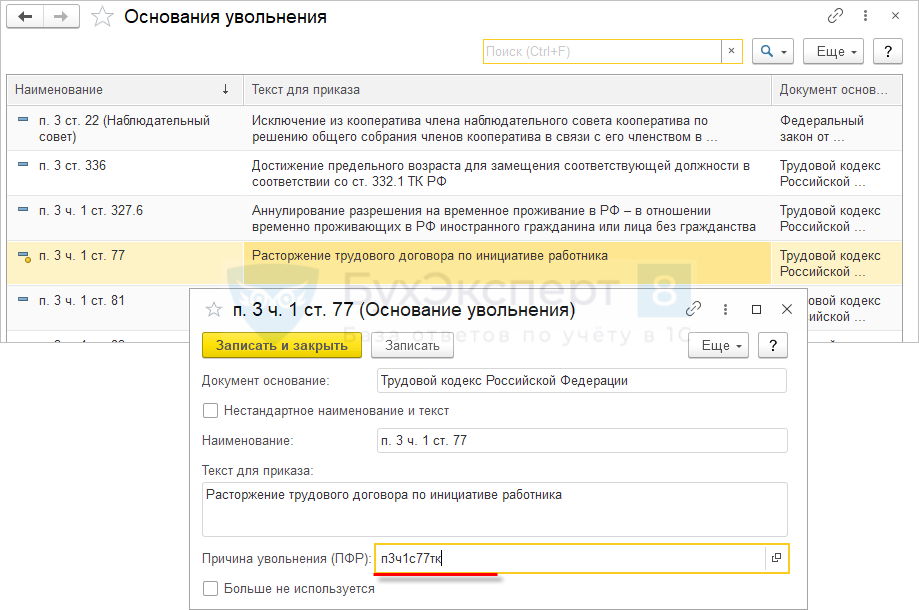Clear the search field with X
Screen dimensions: 919x610
tap(731, 51)
